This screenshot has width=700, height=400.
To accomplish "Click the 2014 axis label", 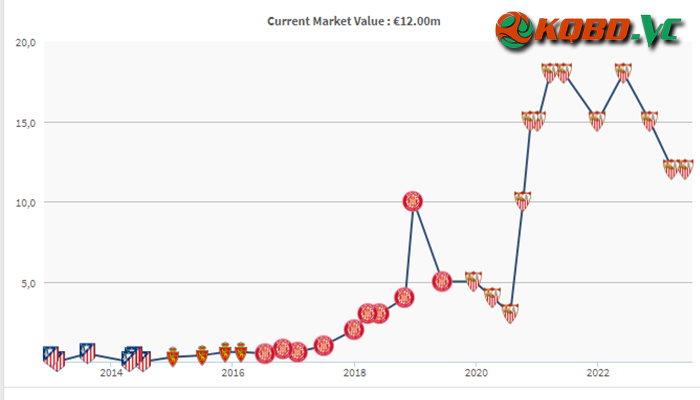I will click(x=111, y=373).
